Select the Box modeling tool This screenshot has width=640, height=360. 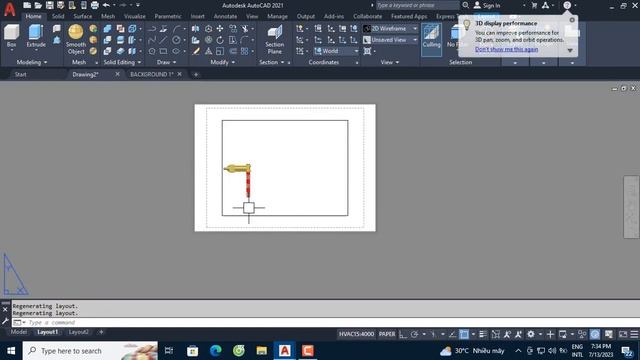[x=11, y=36]
